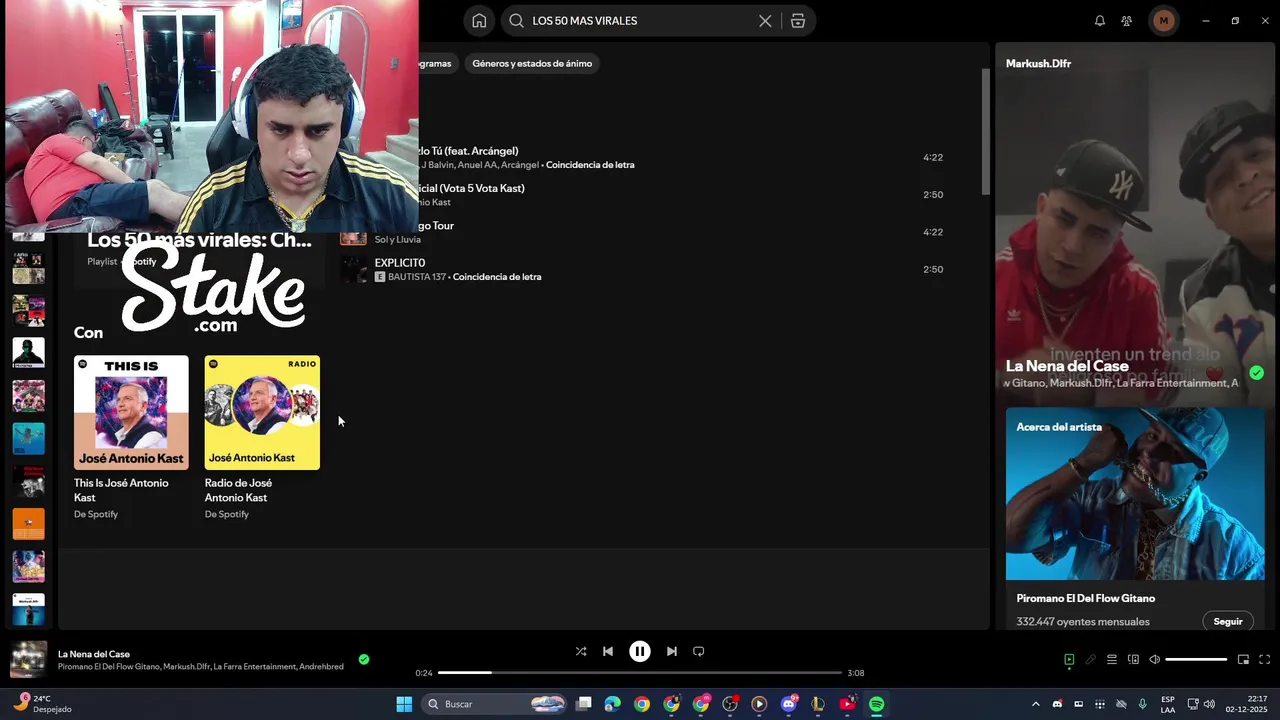Enter full screen player
The image size is (1280, 720).
pos(1264,660)
